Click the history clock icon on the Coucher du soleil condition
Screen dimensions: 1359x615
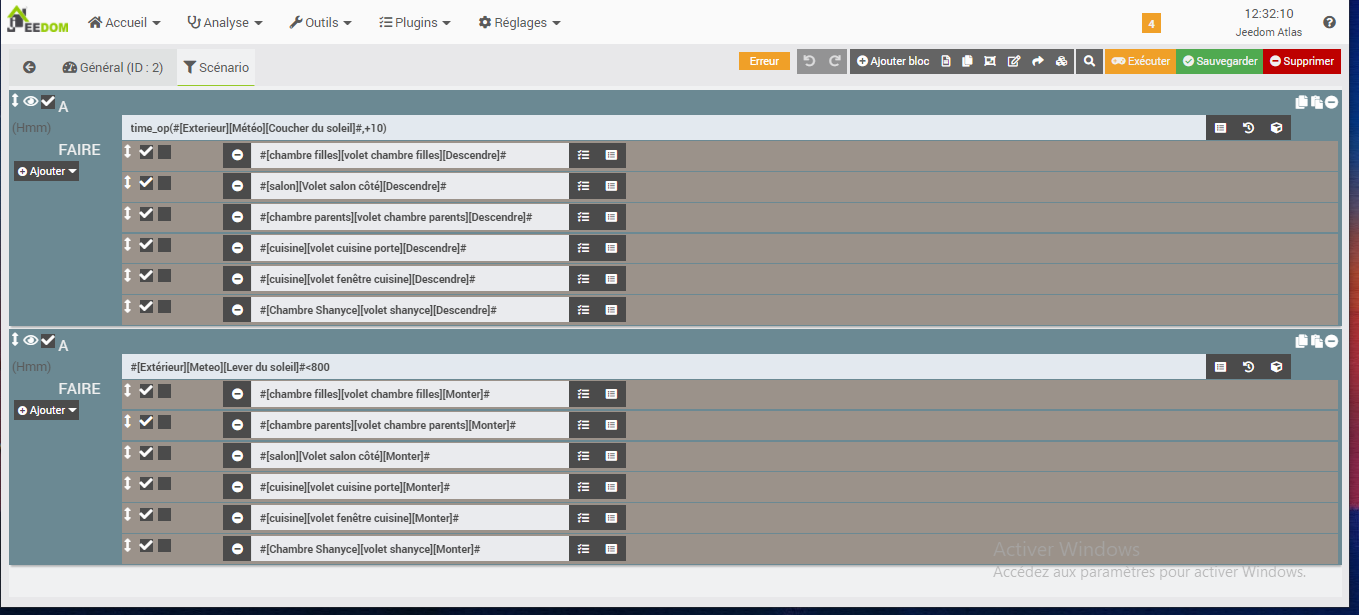pyautogui.click(x=1248, y=128)
